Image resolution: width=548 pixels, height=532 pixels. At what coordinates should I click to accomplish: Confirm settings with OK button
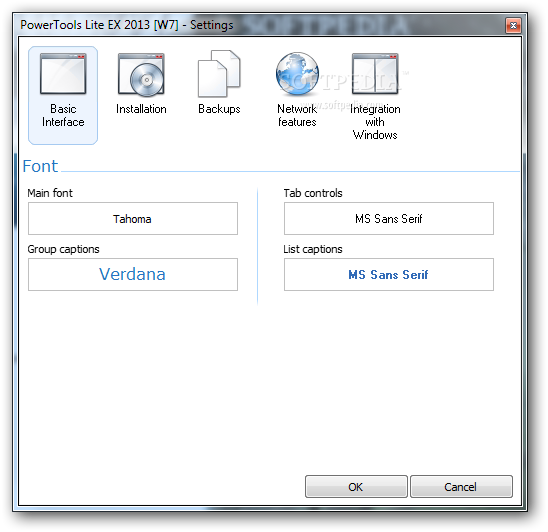pos(356,486)
